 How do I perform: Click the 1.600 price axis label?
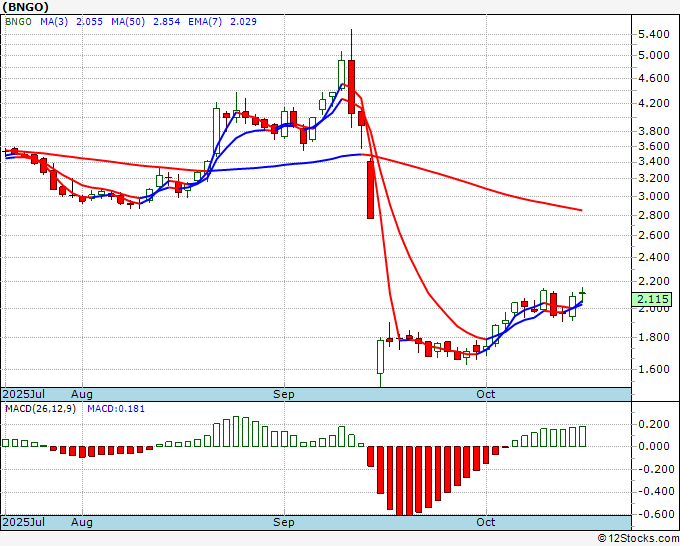coord(652,370)
